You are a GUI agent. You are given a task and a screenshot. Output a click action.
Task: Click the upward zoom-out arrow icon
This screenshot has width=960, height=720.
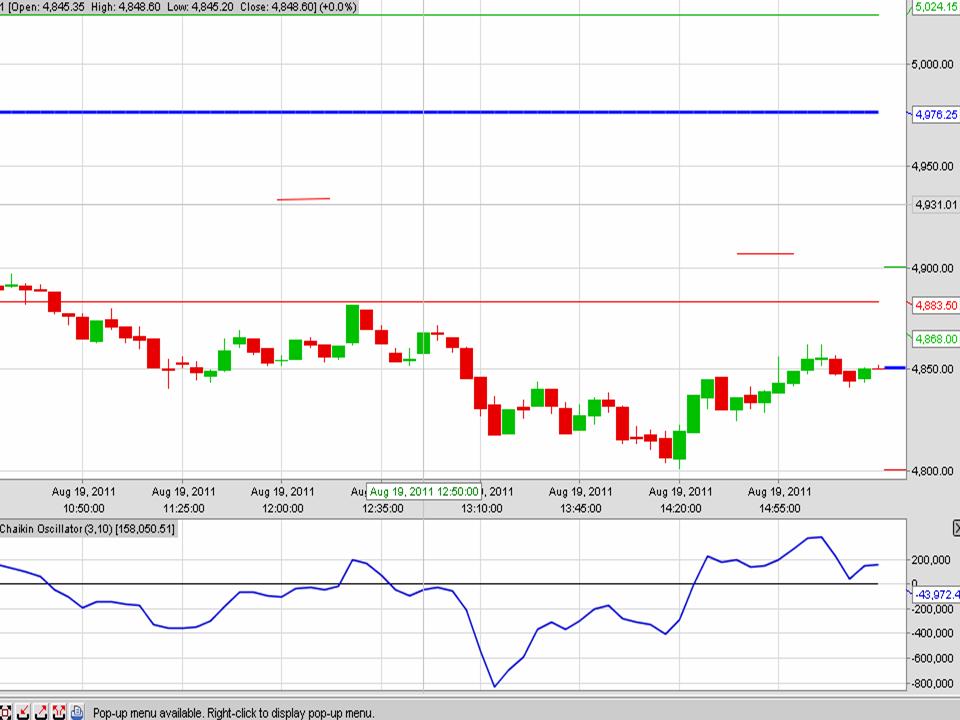click(40, 711)
